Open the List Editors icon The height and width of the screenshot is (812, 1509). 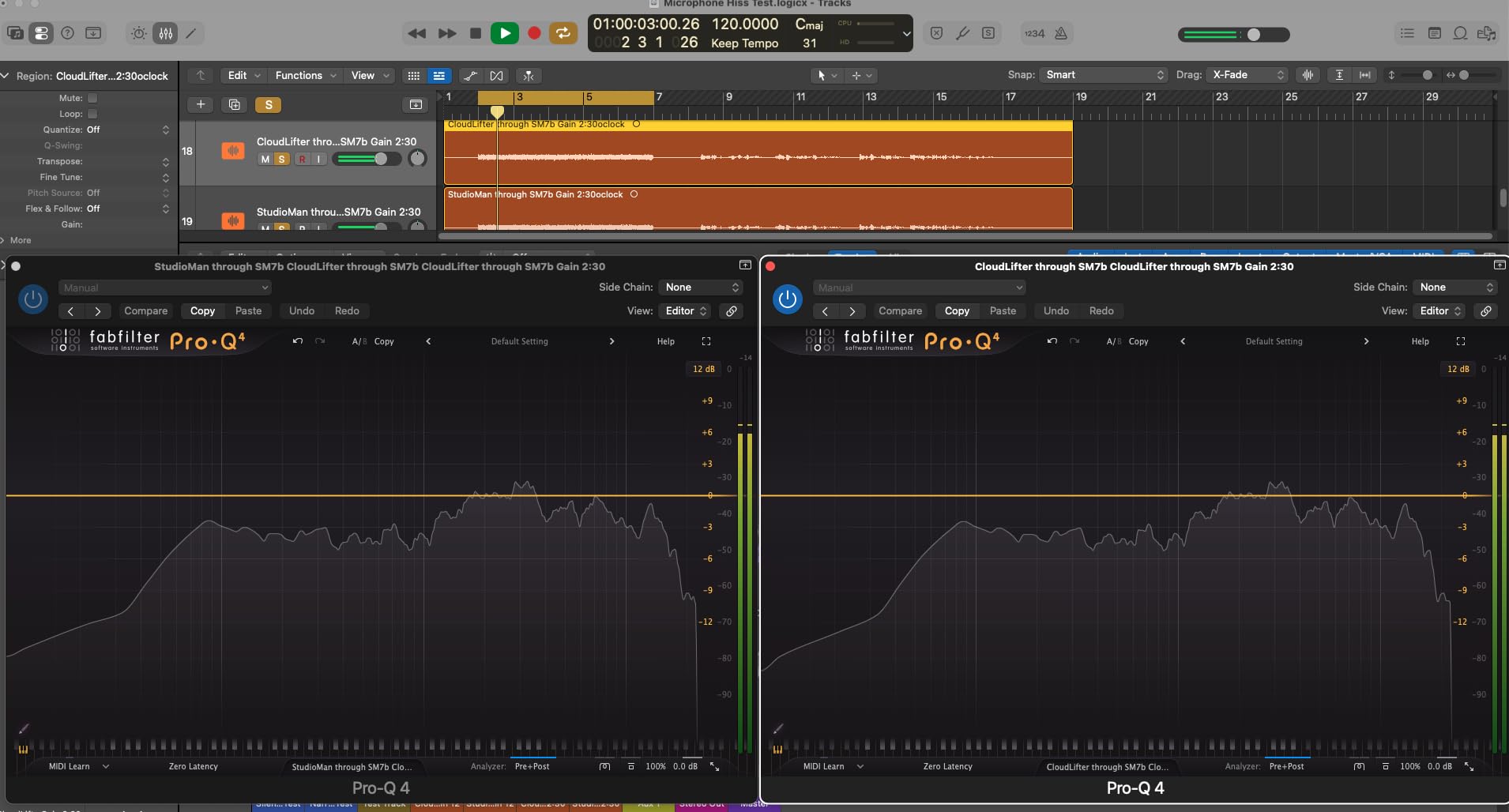click(1407, 33)
